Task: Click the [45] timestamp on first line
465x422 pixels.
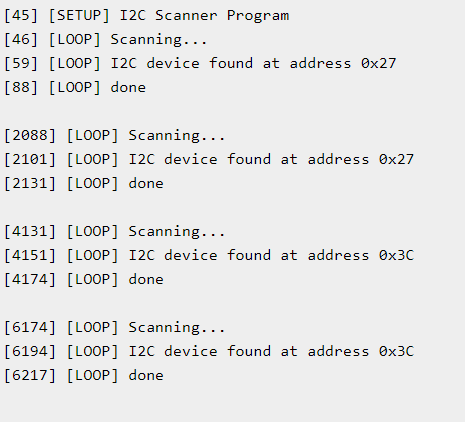Action: [21, 16]
